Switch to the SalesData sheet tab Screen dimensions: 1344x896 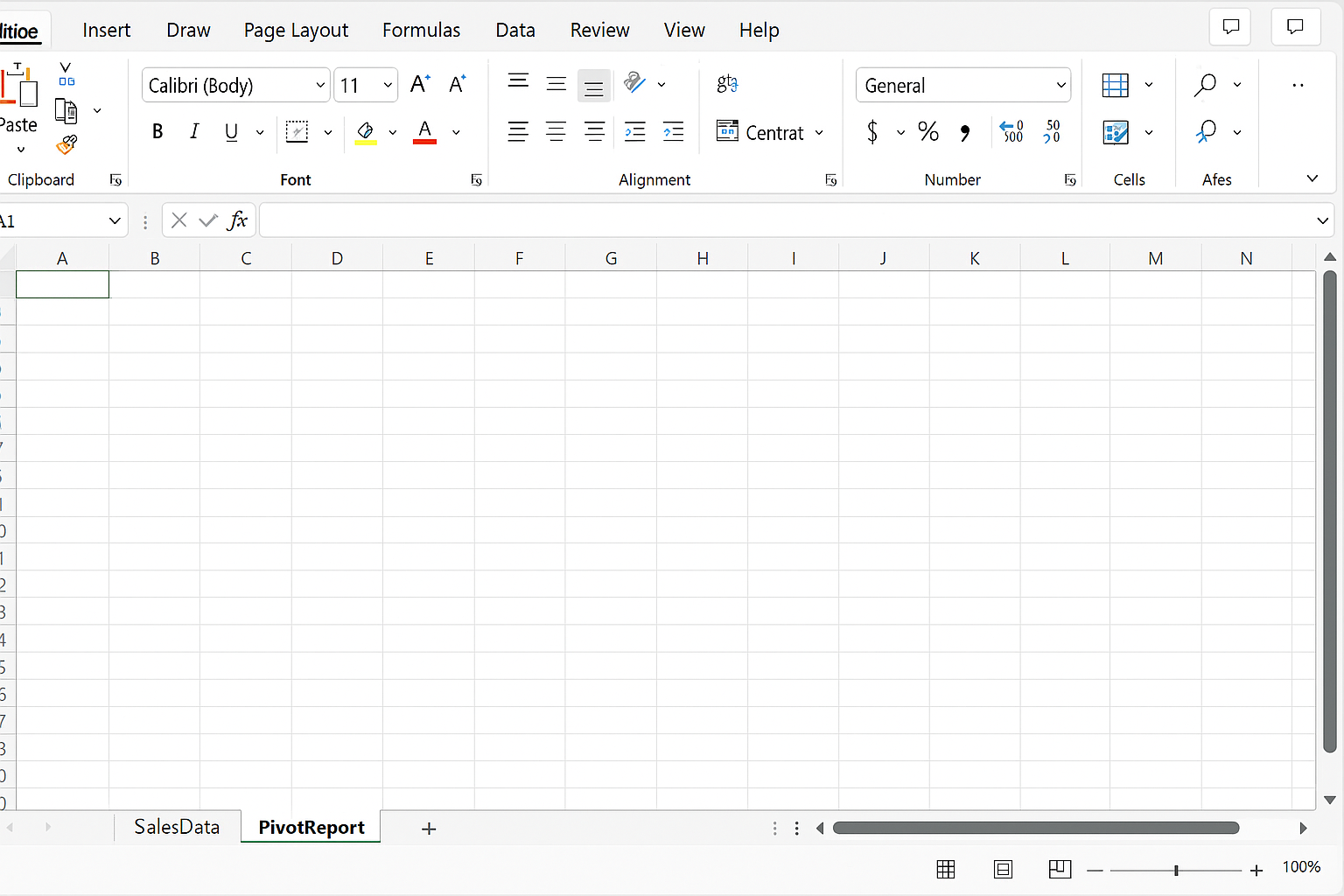point(177,827)
